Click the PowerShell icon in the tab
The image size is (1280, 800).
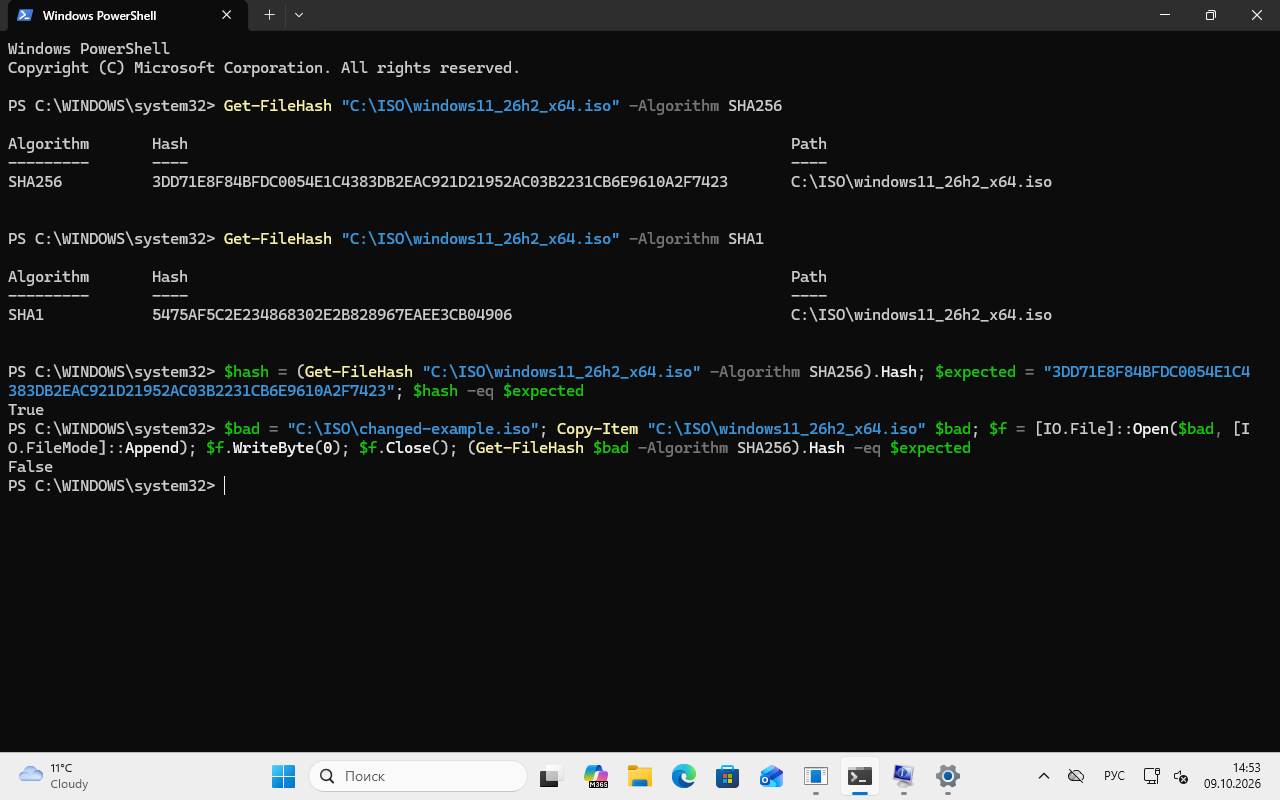pos(25,15)
